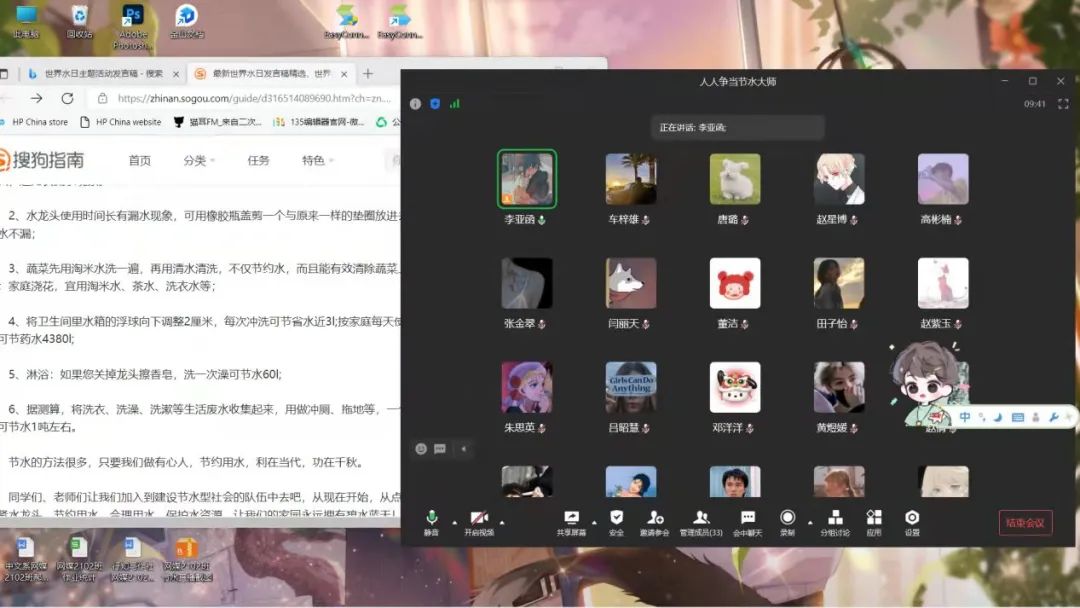
Task: Refresh the browser page
Action: [67, 98]
